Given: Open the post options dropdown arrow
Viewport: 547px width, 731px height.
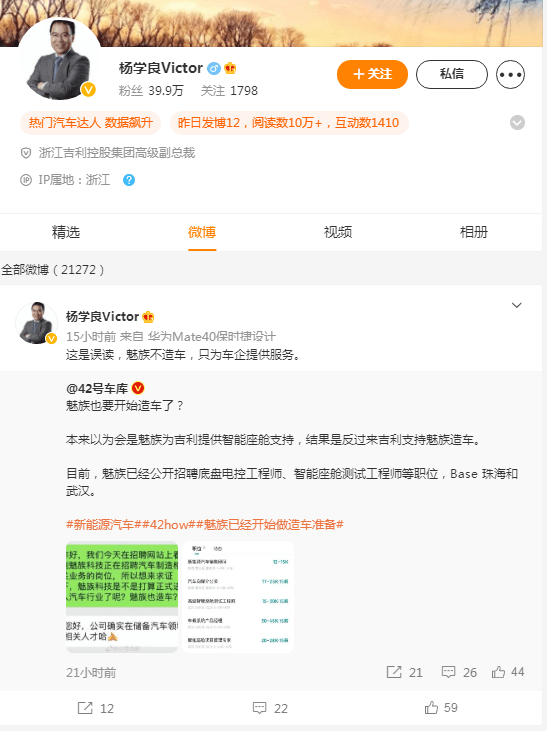Looking at the screenshot, I should (517, 305).
